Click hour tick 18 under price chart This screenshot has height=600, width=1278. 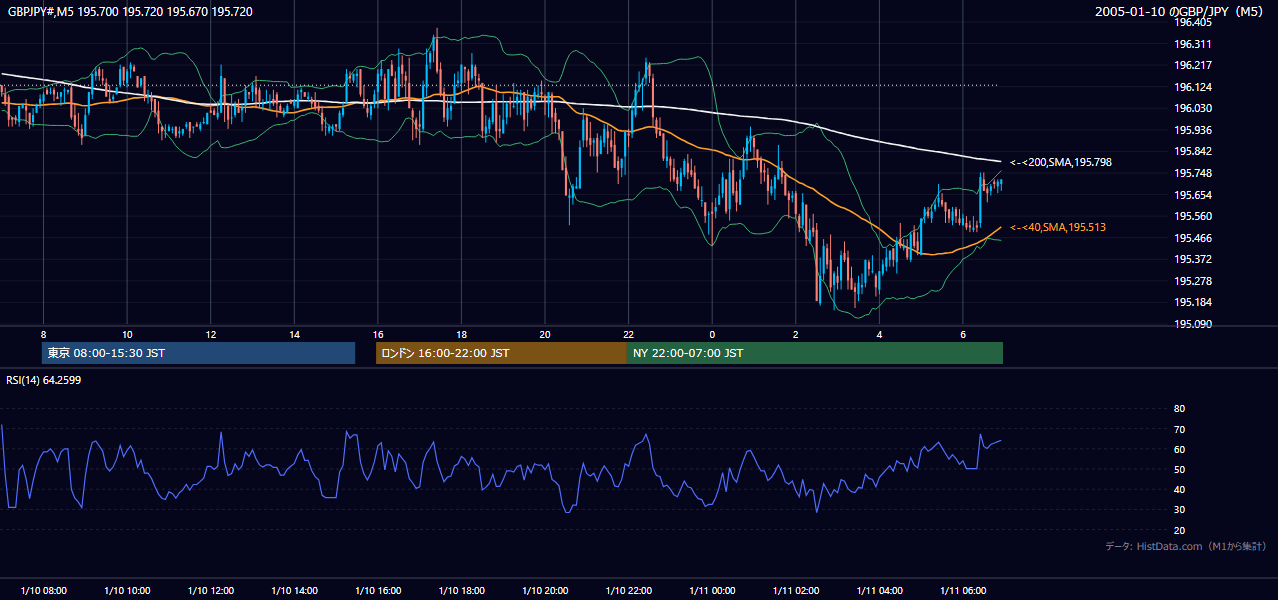tap(462, 333)
